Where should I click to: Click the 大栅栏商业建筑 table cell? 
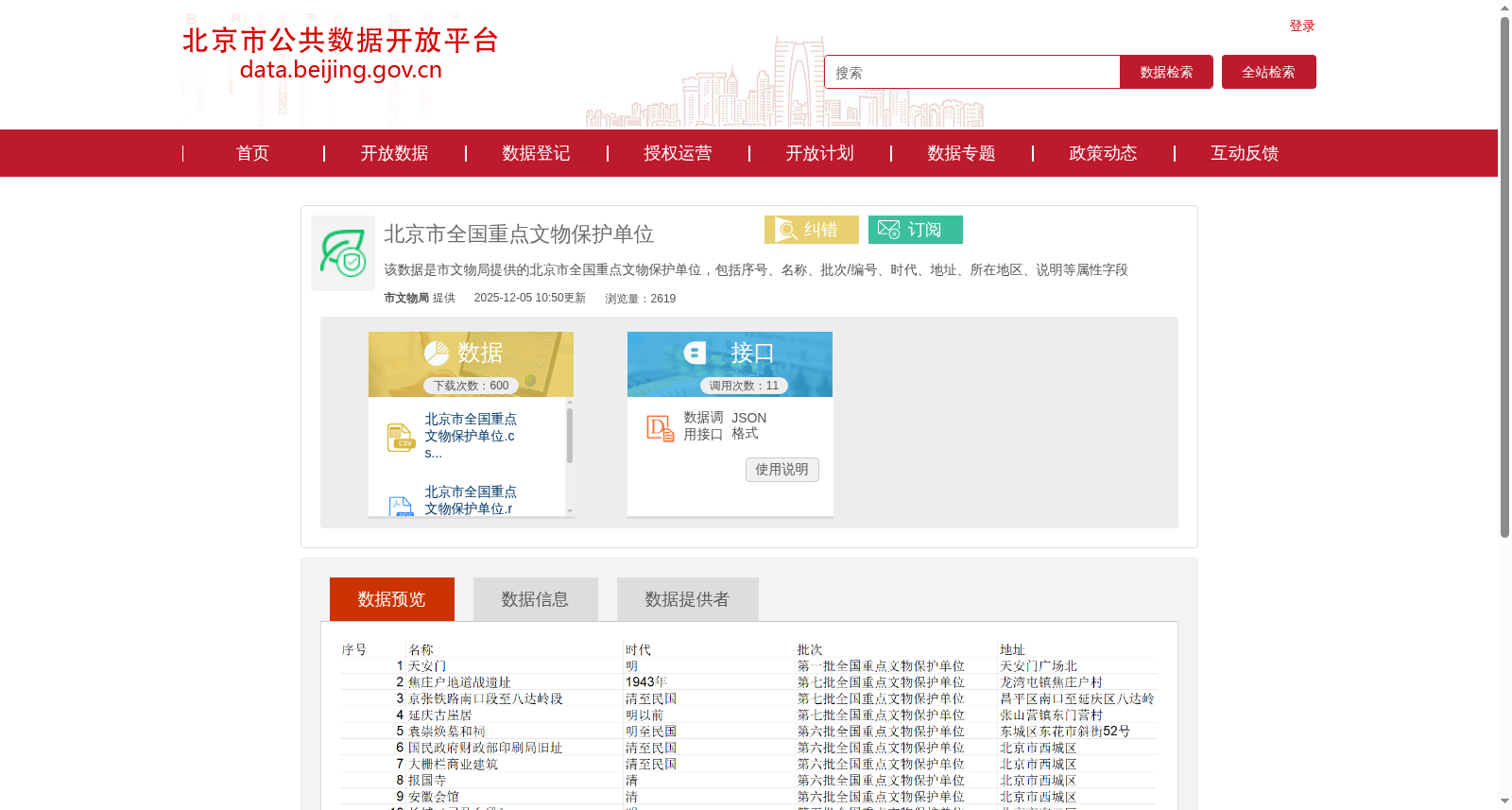[x=453, y=765]
